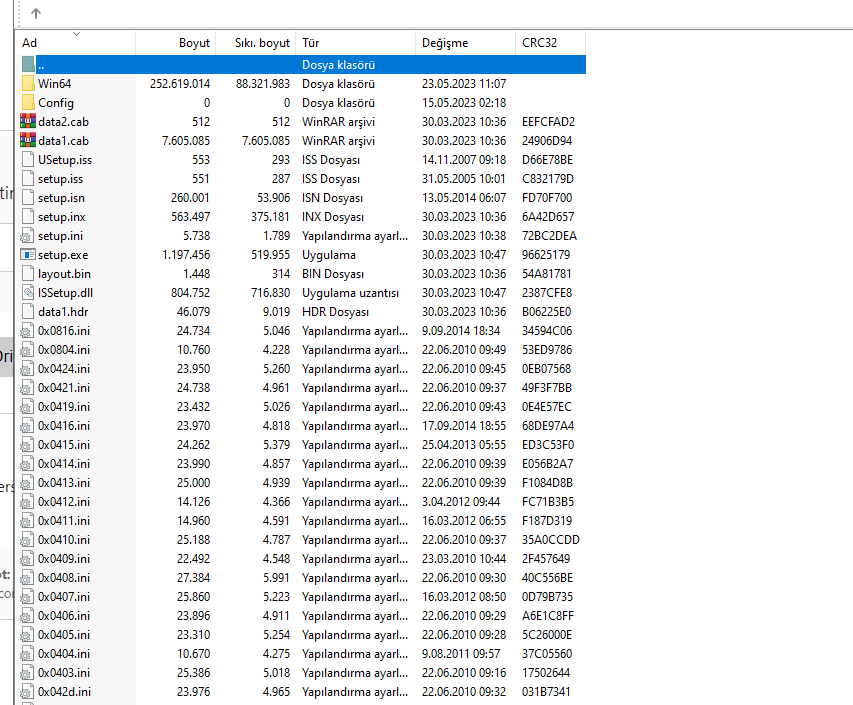853x705 pixels.
Task: Click the 0x0413.ini file icon
Action: 27,483
